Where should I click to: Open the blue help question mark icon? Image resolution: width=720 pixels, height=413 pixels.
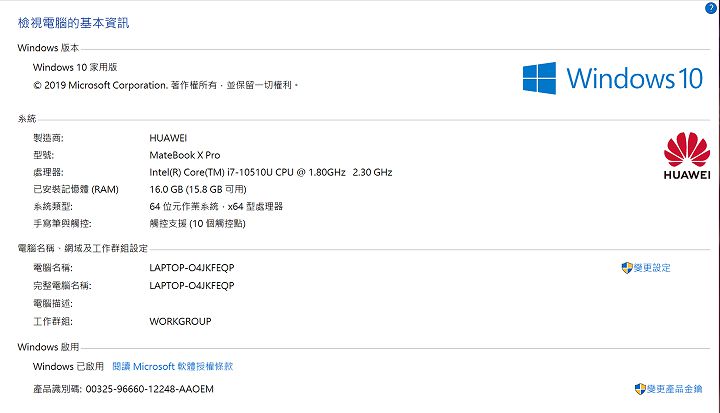click(x=711, y=8)
